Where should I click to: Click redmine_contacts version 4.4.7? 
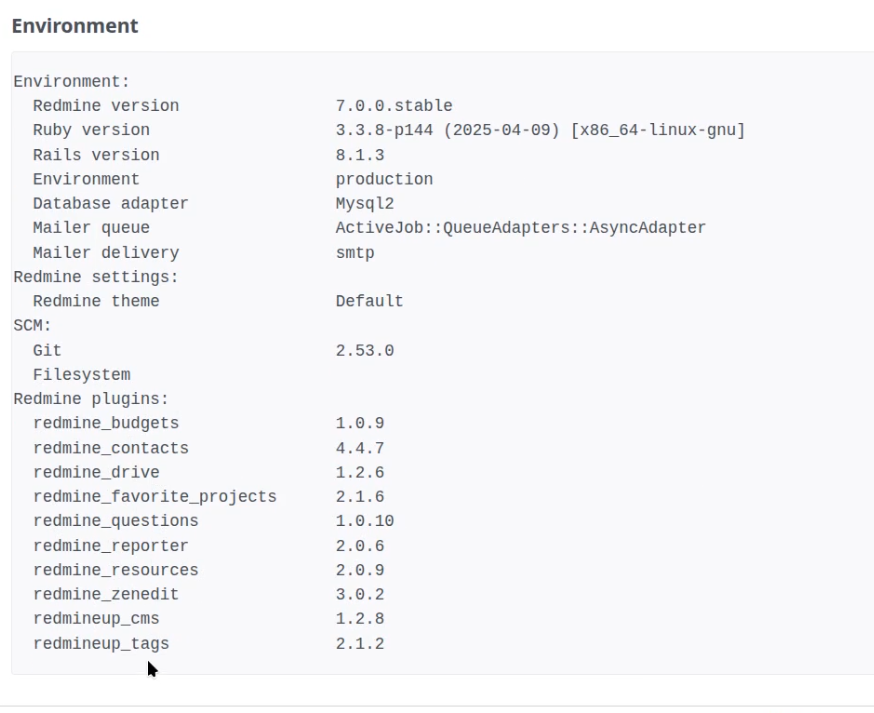click(360, 448)
